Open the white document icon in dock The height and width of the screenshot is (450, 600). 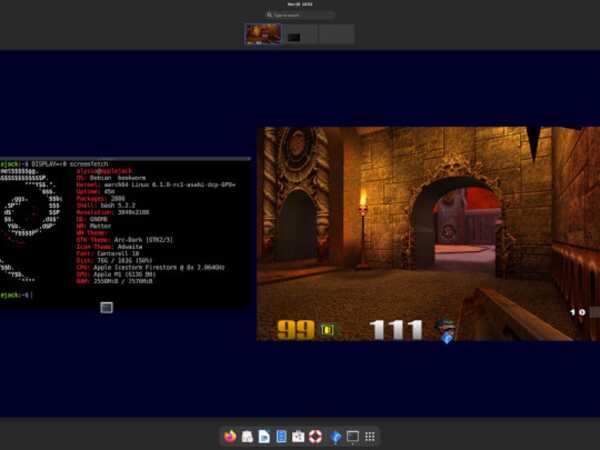pos(264,436)
